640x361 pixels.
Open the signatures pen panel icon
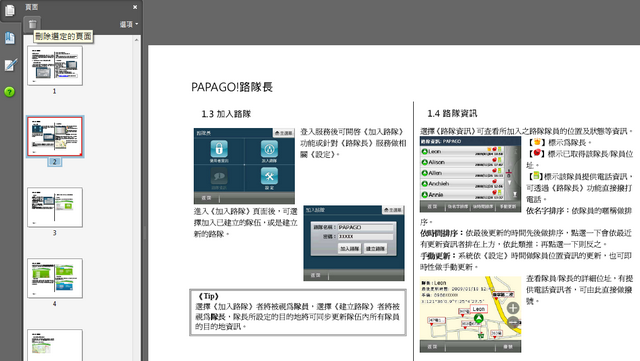click(x=10, y=64)
